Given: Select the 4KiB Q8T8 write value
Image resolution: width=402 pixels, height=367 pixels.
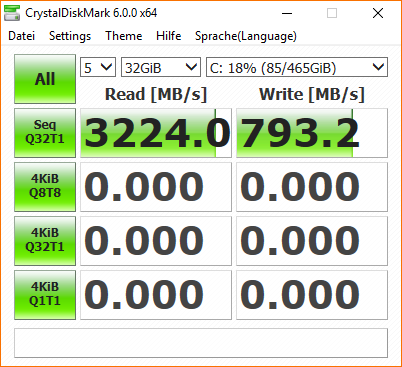Looking at the screenshot, I should (312, 187).
